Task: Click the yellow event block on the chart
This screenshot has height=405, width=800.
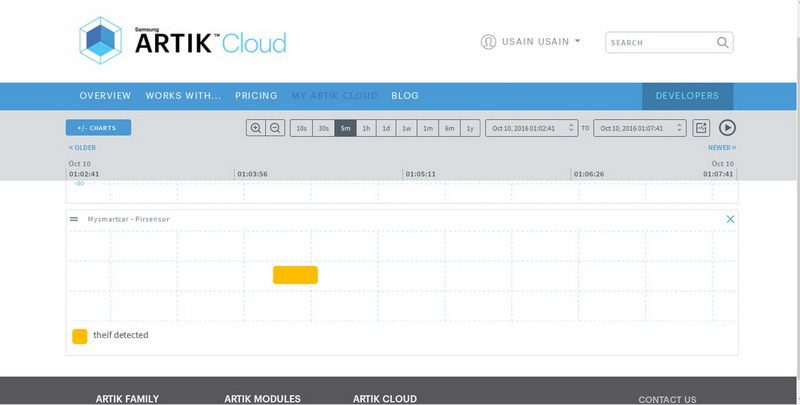Action: [x=295, y=275]
